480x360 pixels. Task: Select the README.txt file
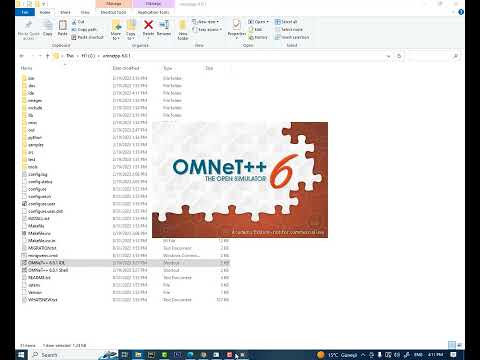pos(39,277)
